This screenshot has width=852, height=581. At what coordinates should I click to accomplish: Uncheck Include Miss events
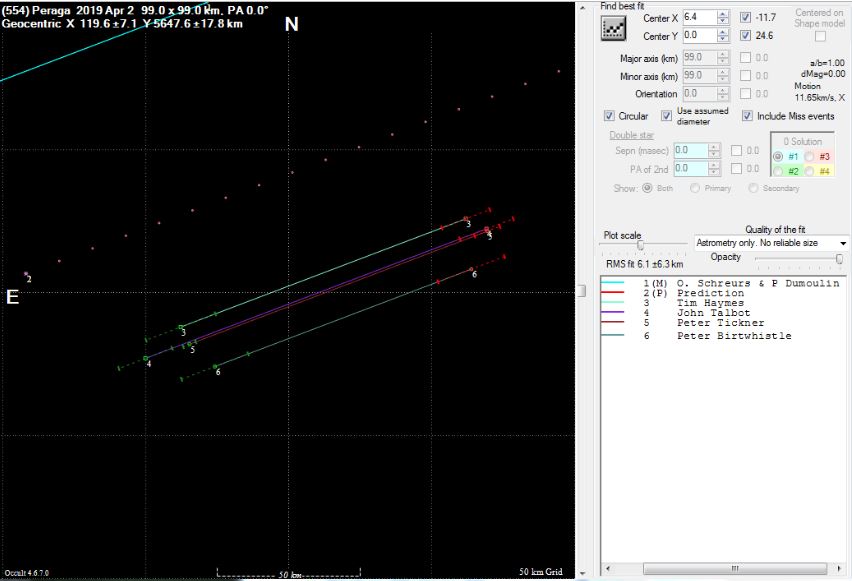[747, 116]
